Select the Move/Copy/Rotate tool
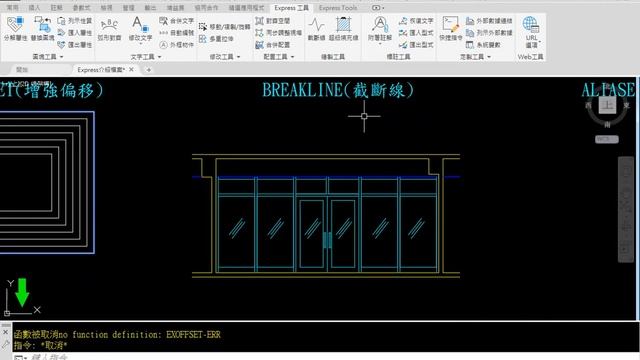This screenshot has width=640, height=360. [224, 27]
